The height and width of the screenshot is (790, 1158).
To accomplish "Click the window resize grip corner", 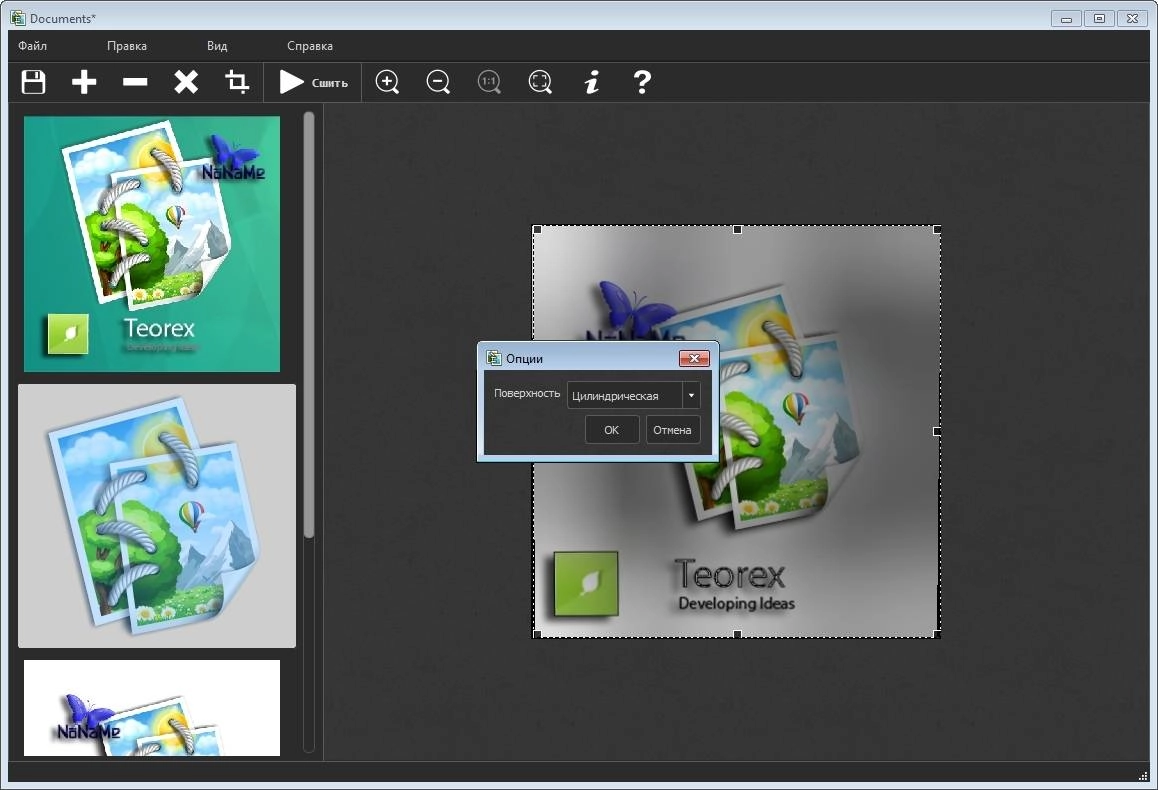I will click(1143, 775).
